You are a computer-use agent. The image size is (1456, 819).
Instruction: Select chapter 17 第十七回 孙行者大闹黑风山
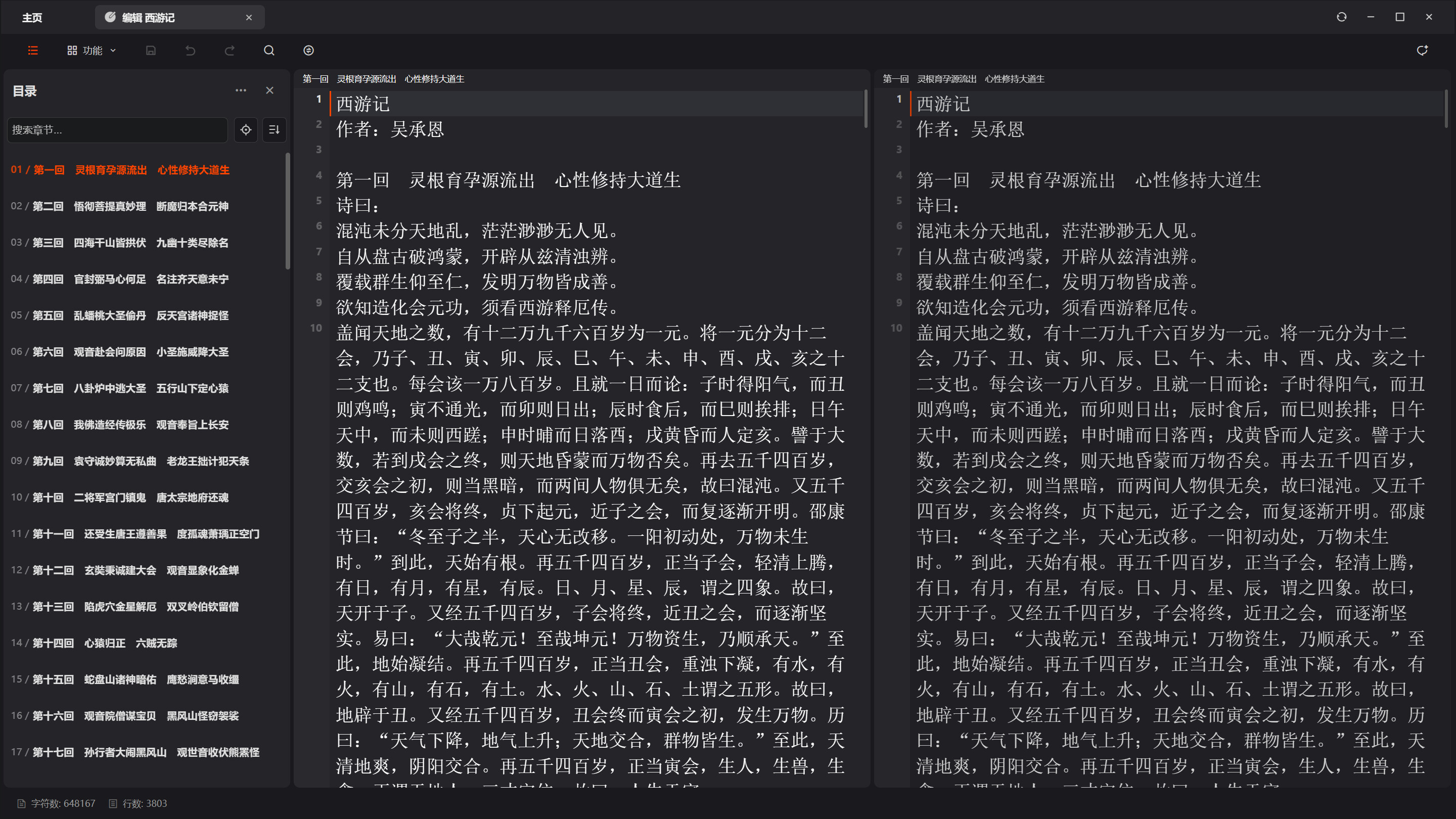coord(145,752)
